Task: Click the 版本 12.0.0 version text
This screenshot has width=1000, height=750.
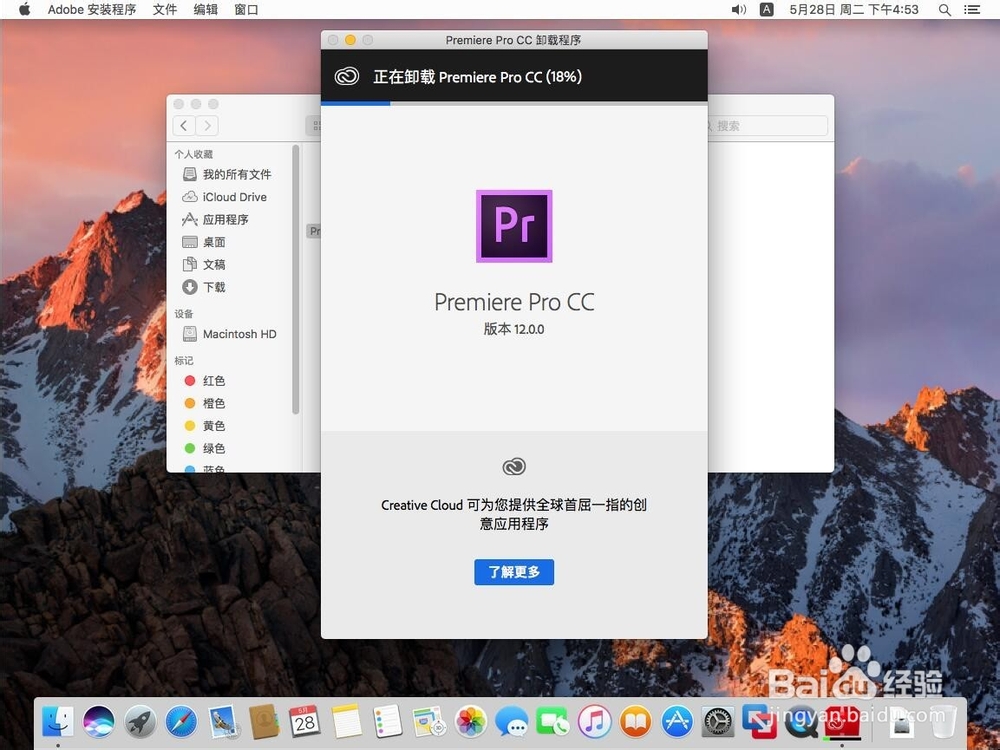Action: coord(514,329)
